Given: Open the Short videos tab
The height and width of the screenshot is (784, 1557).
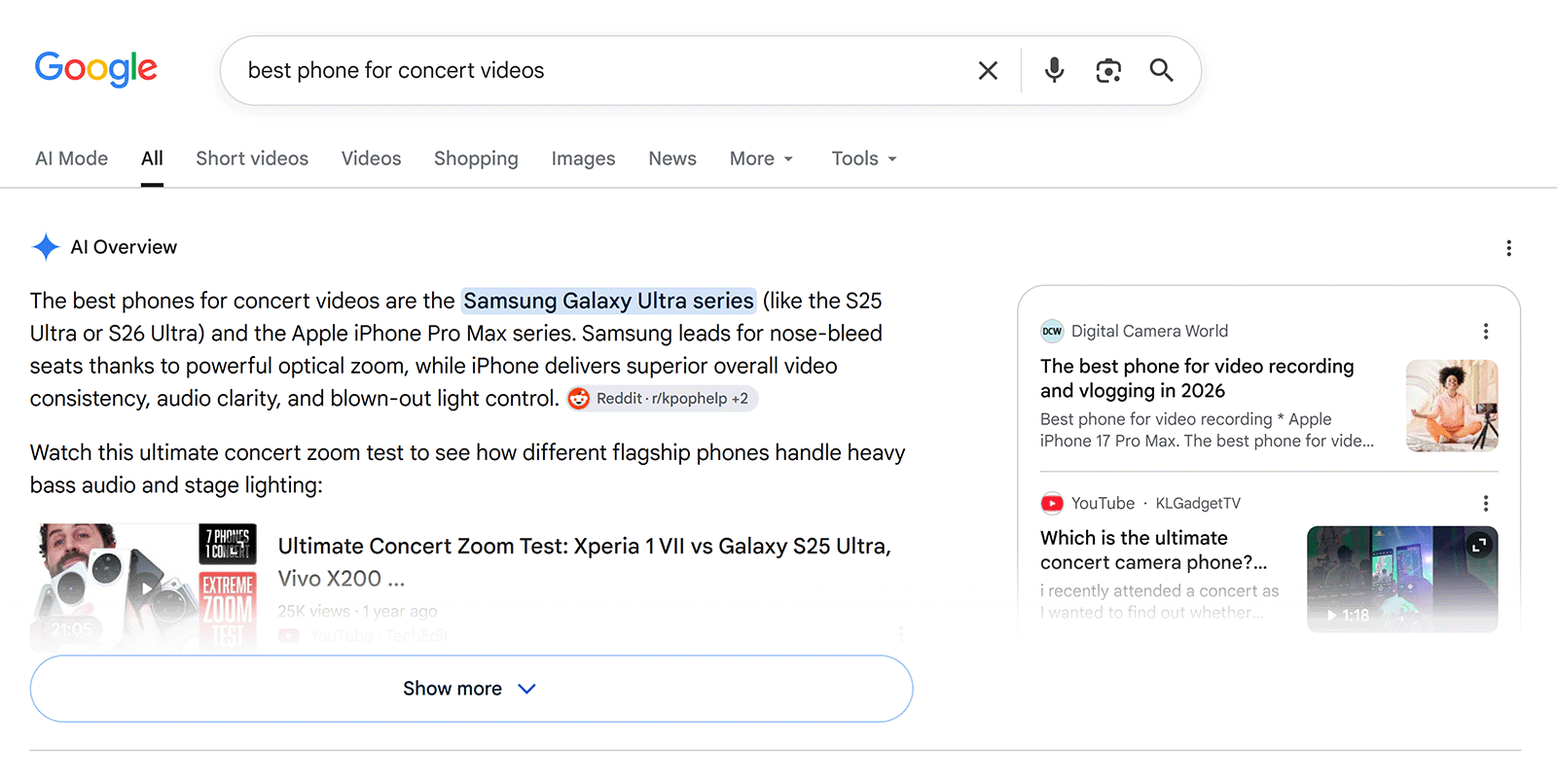Looking at the screenshot, I should pyautogui.click(x=252, y=158).
